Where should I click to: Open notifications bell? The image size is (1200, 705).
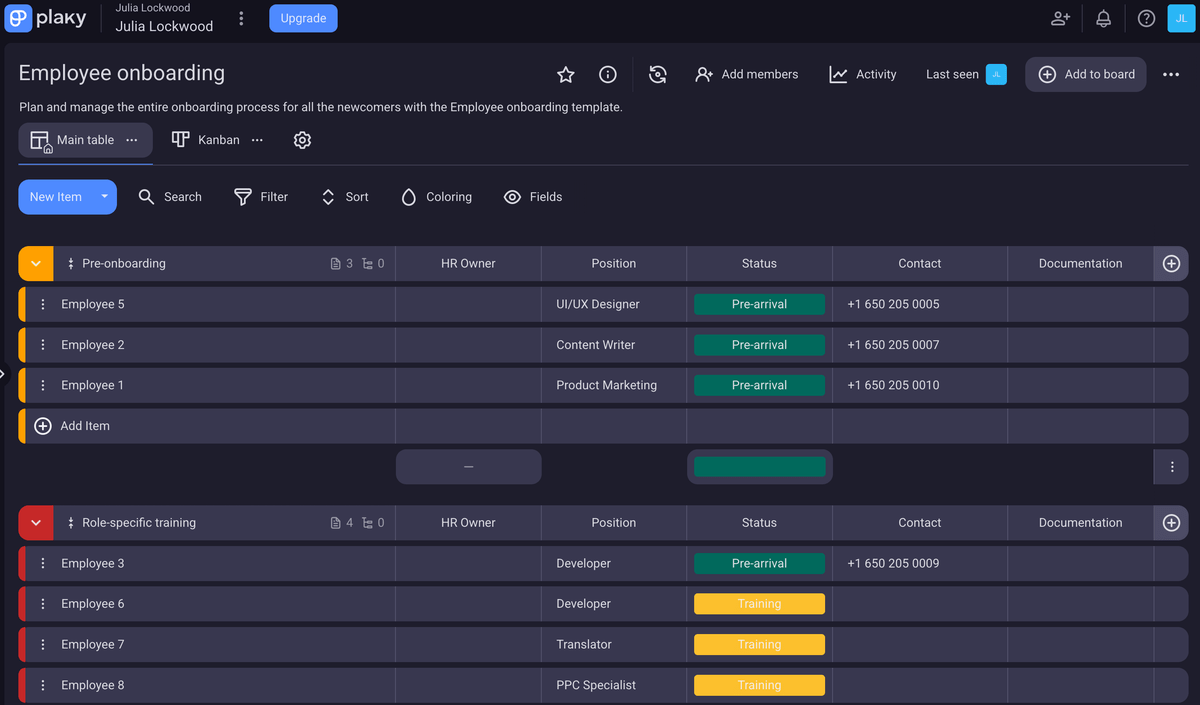pyautogui.click(x=1103, y=19)
